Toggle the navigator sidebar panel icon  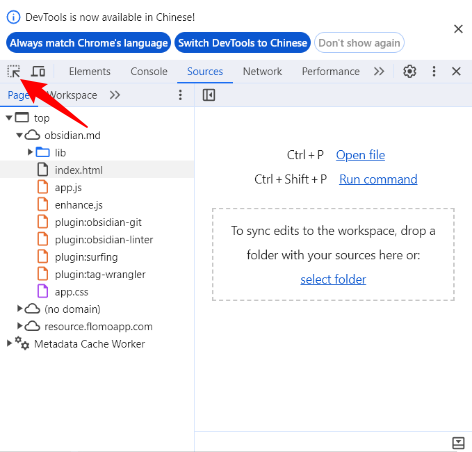click(x=209, y=95)
